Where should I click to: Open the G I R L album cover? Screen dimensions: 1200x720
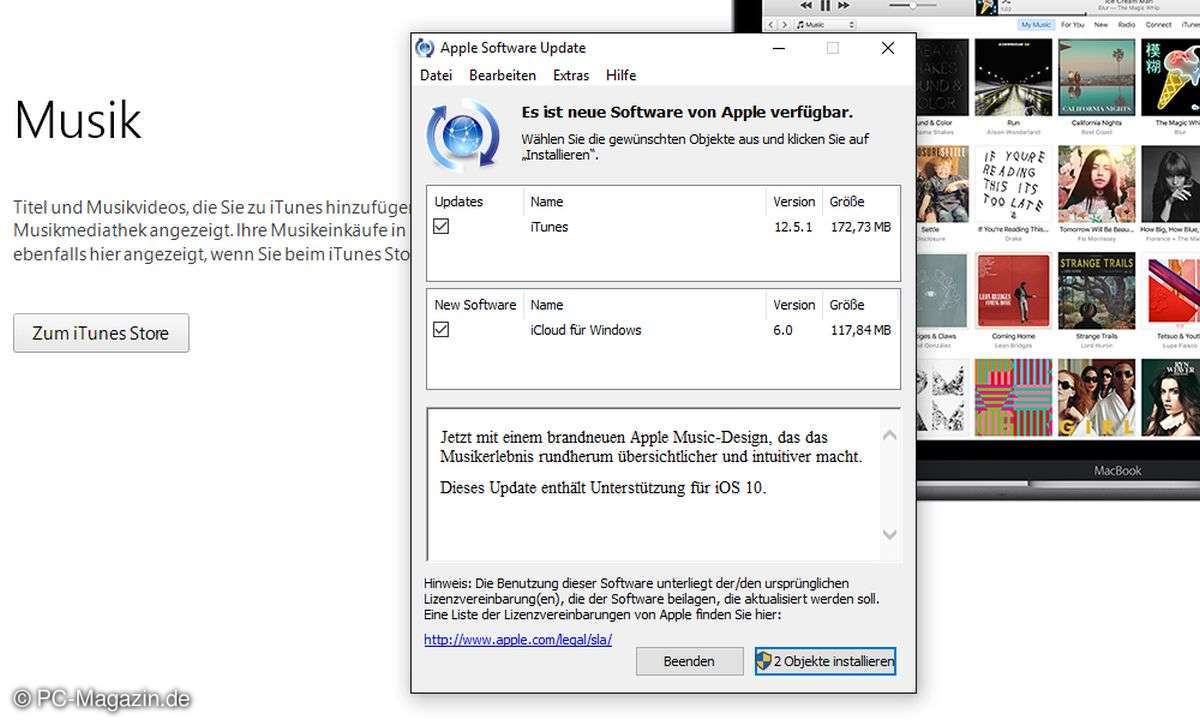(1096, 398)
